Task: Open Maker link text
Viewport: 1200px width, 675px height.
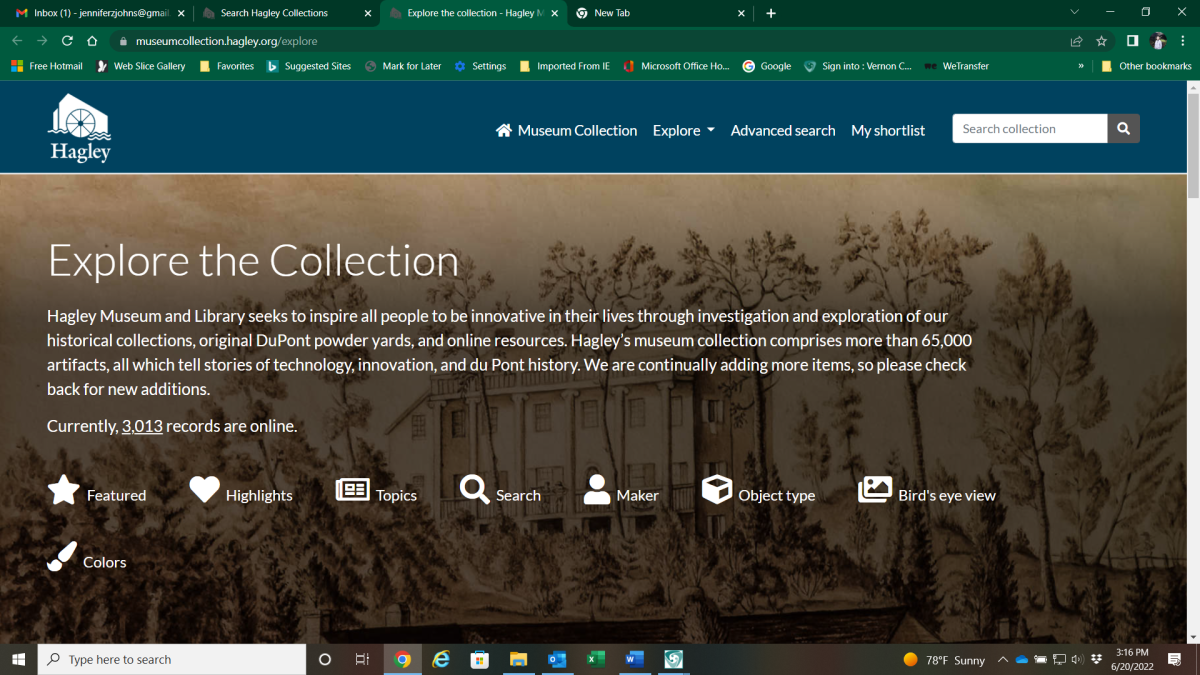Action: [638, 495]
